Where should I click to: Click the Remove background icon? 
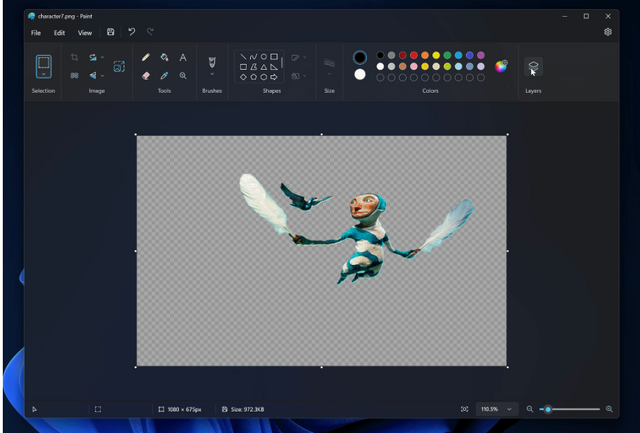pyautogui.click(x=74, y=75)
